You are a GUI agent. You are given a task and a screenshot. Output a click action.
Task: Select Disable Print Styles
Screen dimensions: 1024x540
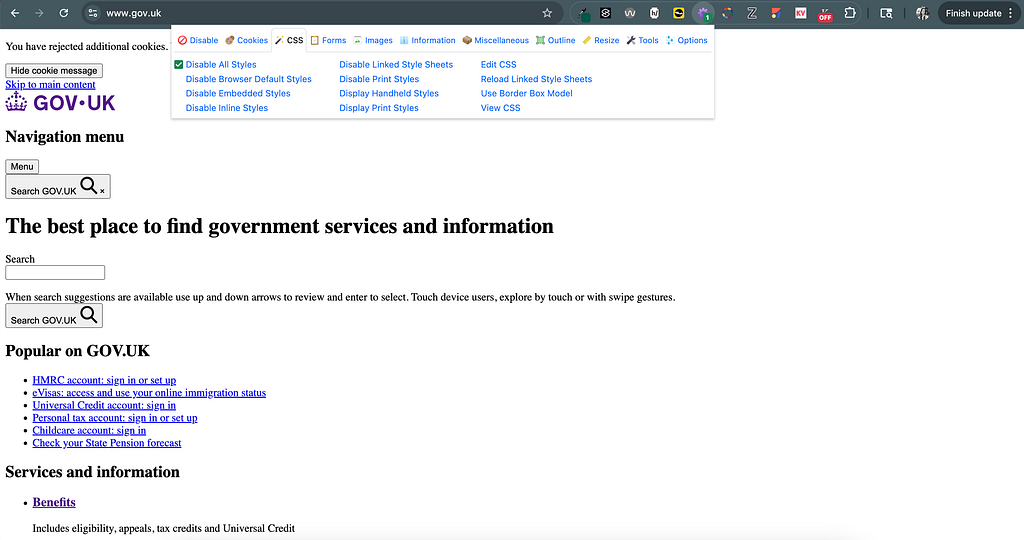tap(379, 79)
